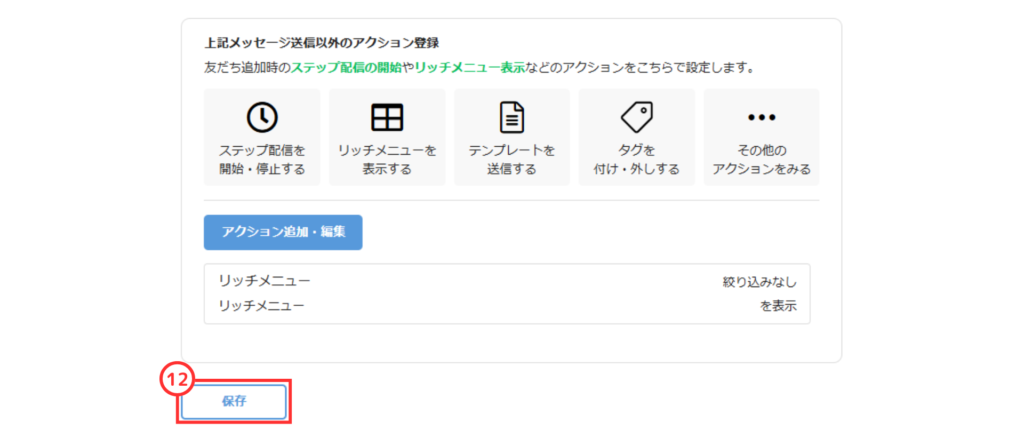Click the 絞り込みなし filter text

759,282
